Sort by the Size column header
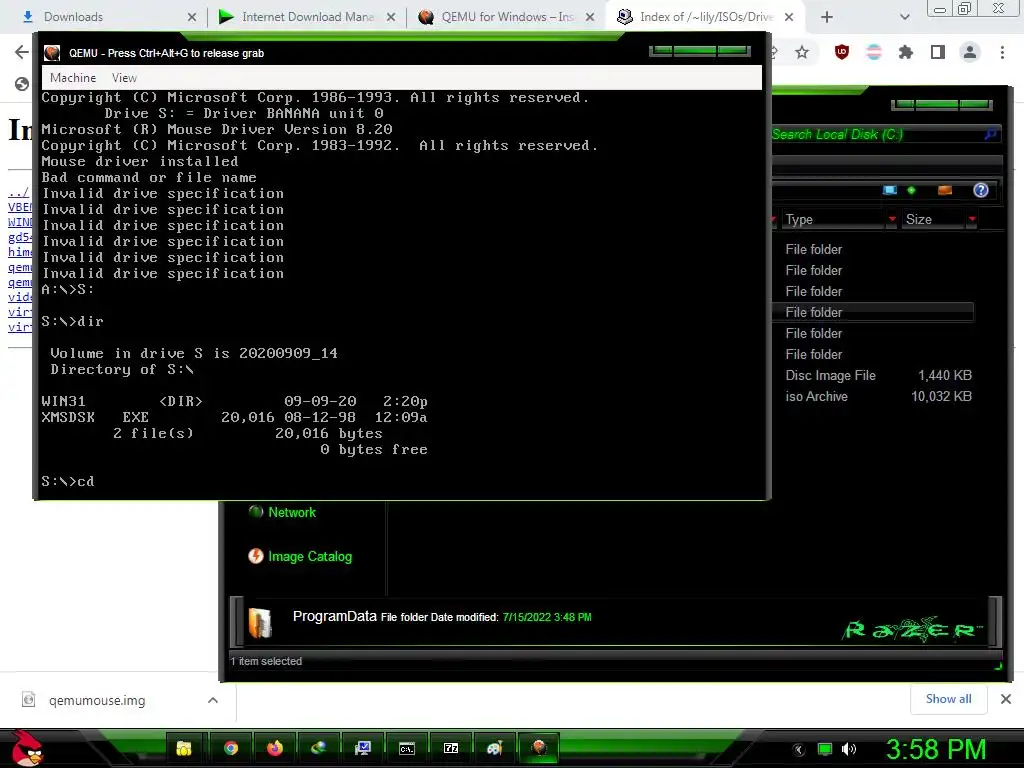Screen dimensions: 1024x768 (933, 219)
